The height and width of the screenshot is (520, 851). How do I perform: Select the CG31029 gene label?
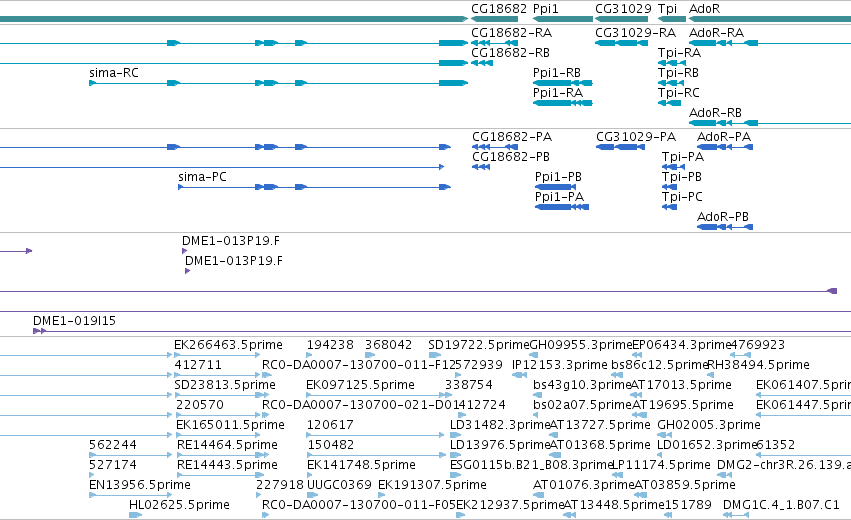coord(623,9)
